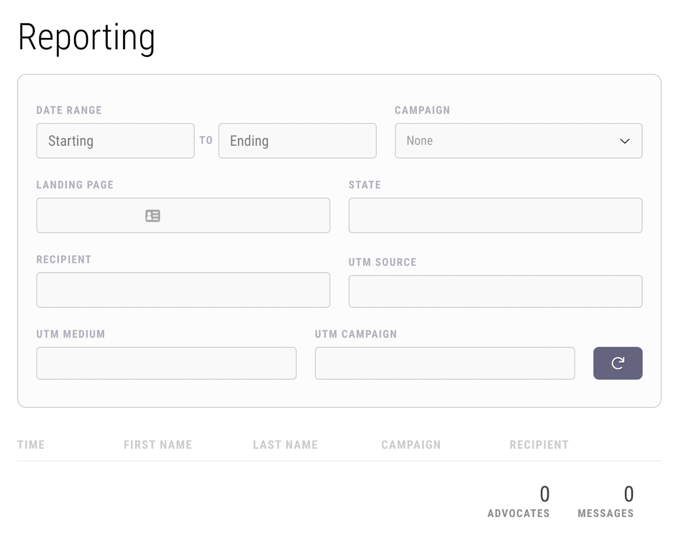688x543 pixels.
Task: Select the Recipient filter input box
Action: [183, 290]
